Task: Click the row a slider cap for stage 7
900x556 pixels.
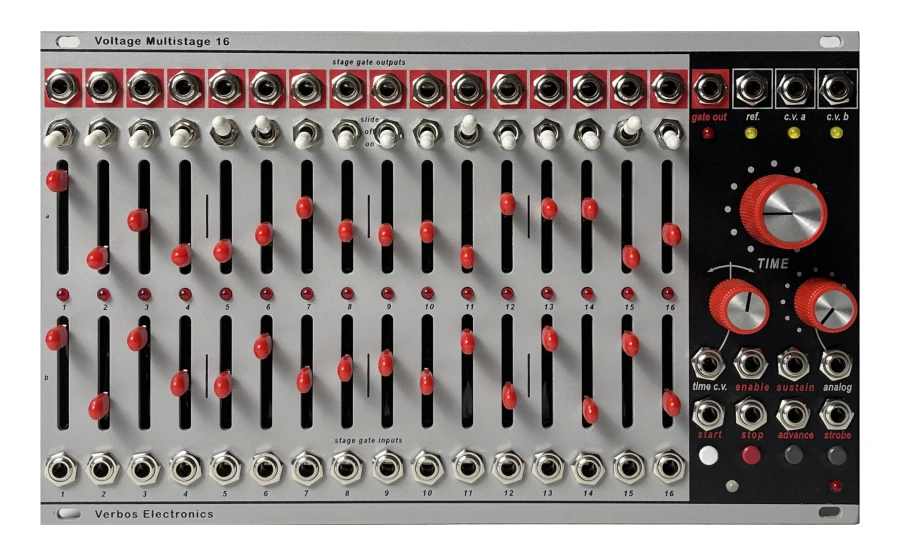Action: [304, 207]
